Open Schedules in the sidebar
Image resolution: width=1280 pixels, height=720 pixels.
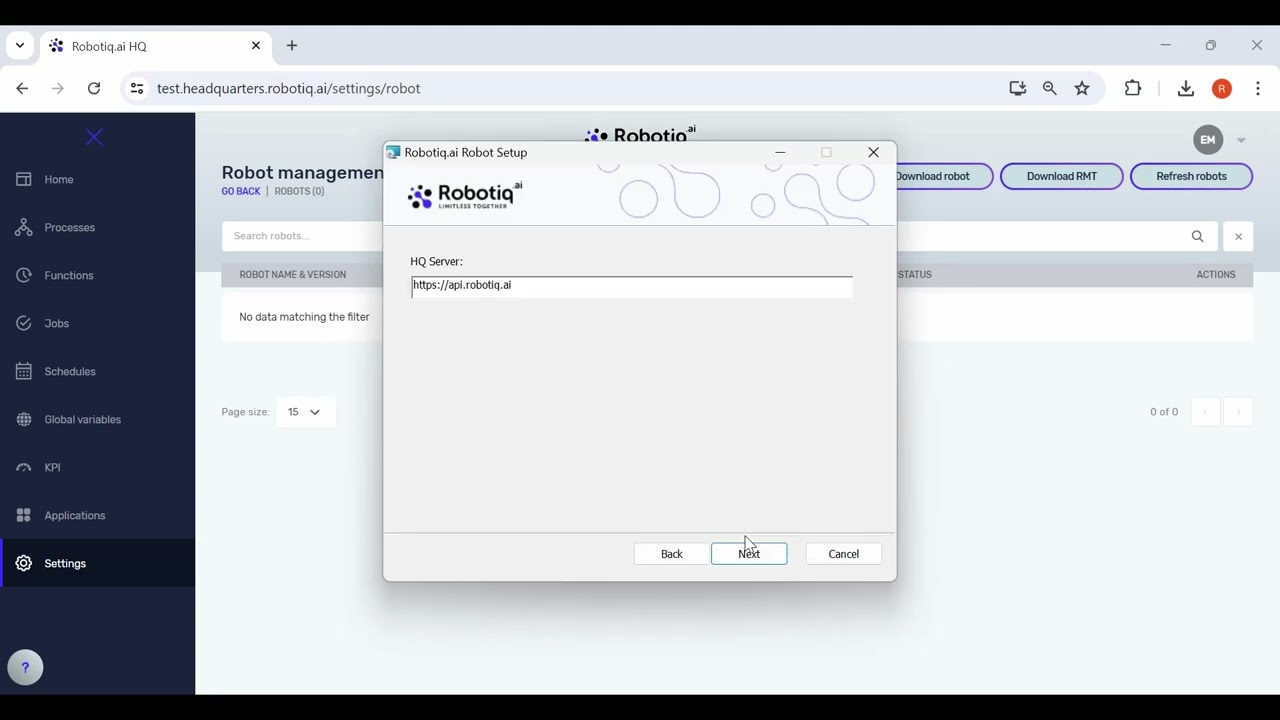[97, 372]
